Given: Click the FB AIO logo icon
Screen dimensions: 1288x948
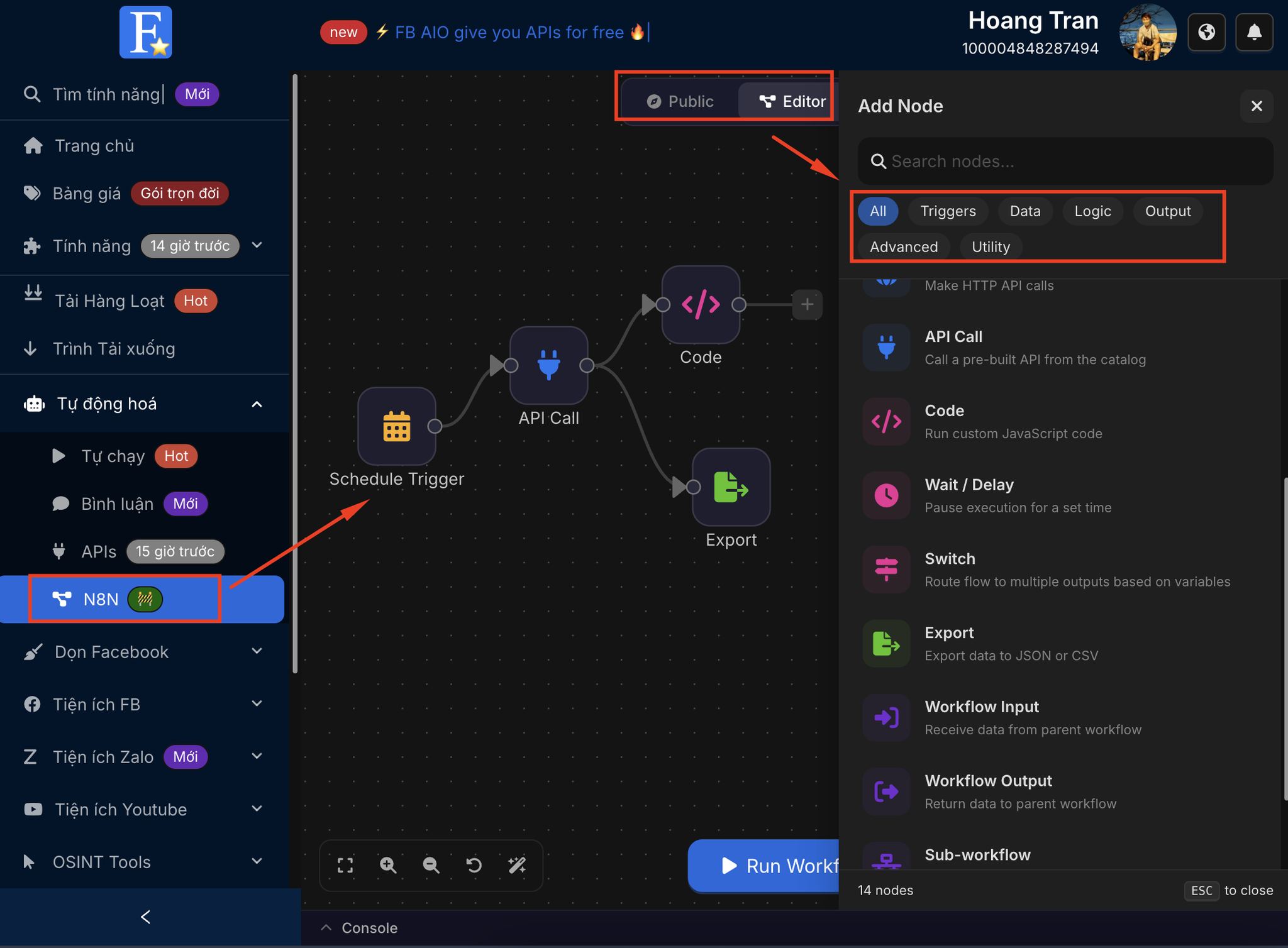Looking at the screenshot, I should pos(145,32).
